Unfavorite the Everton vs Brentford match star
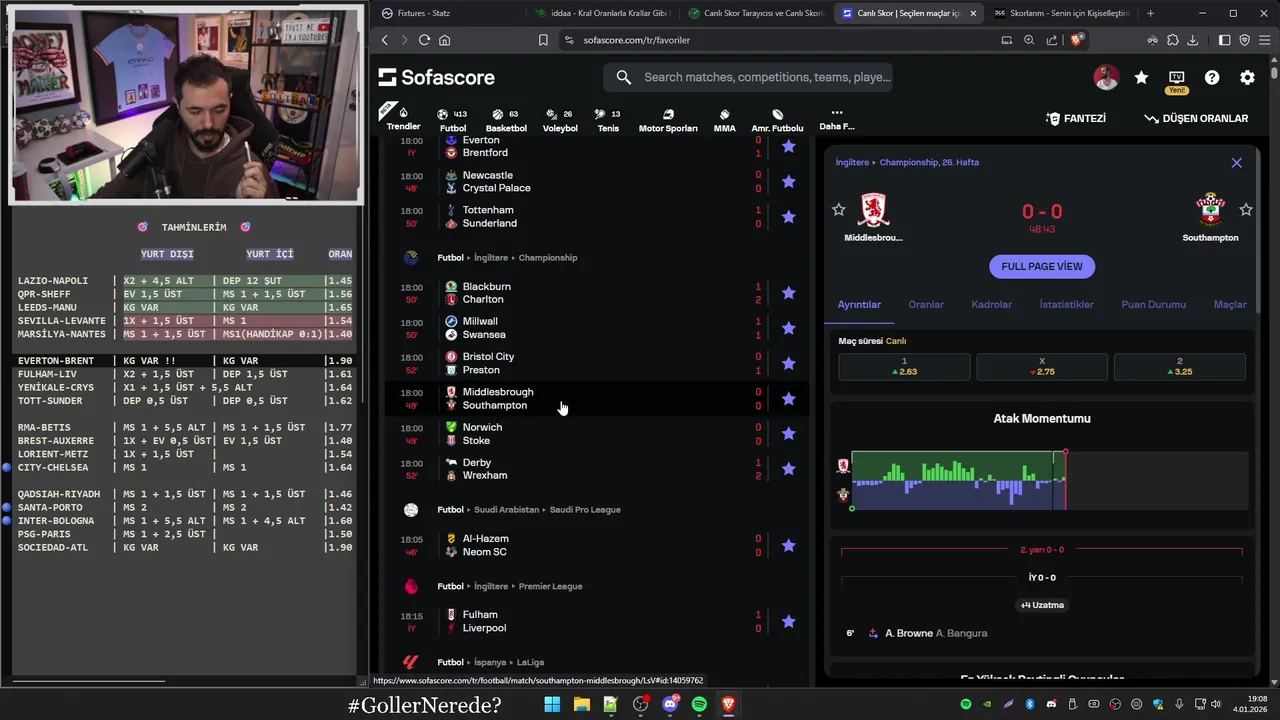Screen dimensions: 1280x720 [788, 146]
